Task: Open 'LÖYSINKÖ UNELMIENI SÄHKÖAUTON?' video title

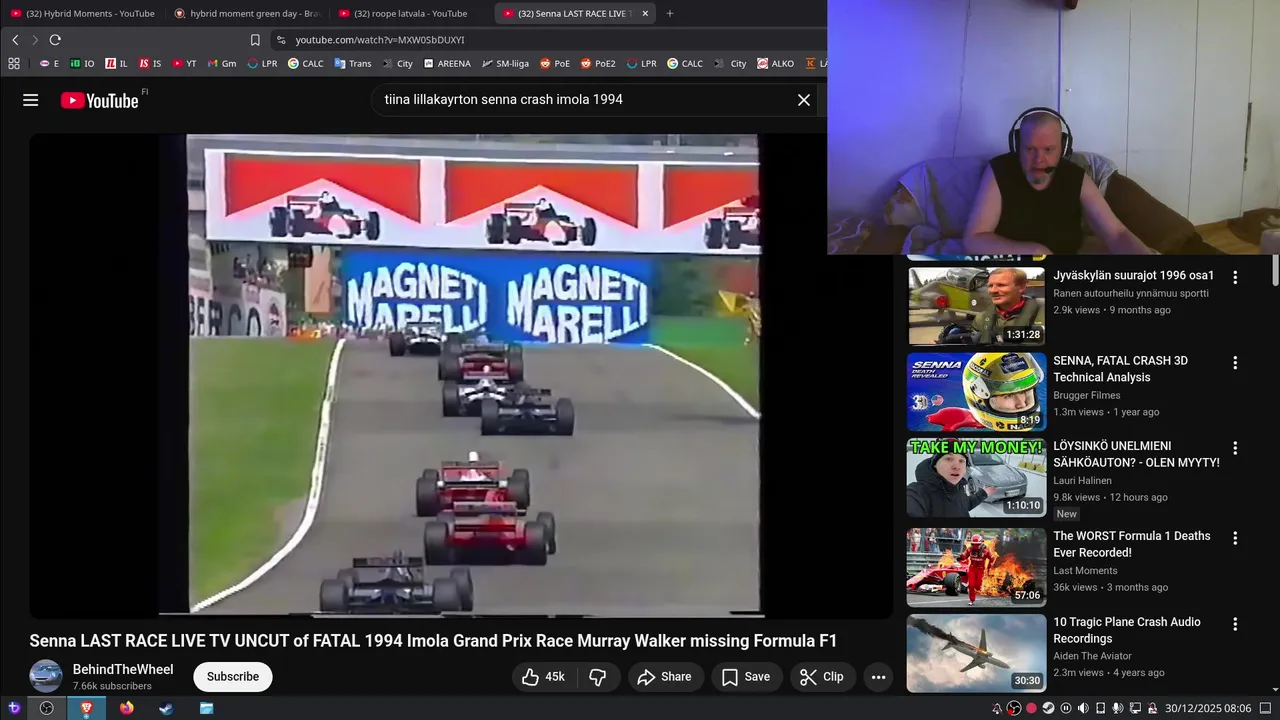Action: click(x=1136, y=454)
